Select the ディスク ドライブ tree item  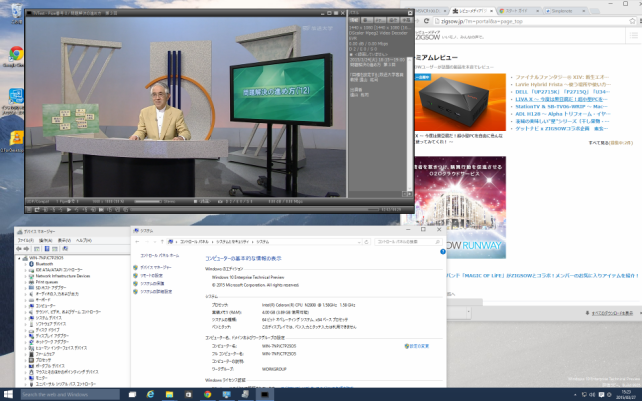click(x=47, y=330)
